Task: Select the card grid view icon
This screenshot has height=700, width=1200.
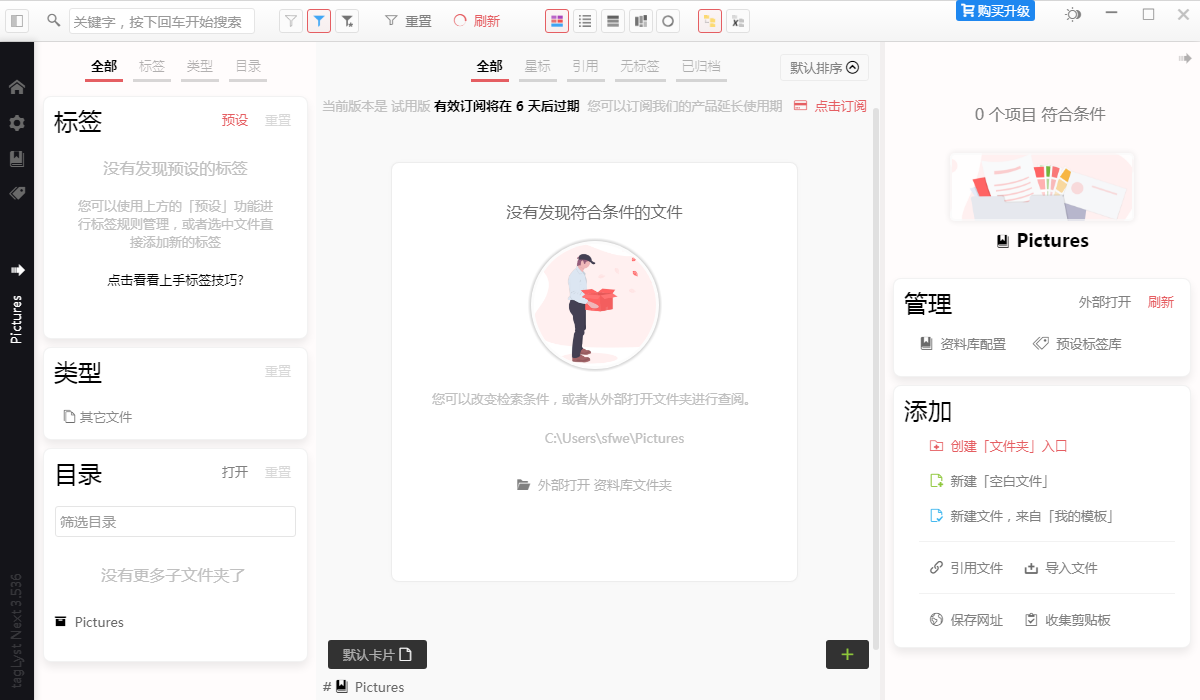Action: pos(557,21)
